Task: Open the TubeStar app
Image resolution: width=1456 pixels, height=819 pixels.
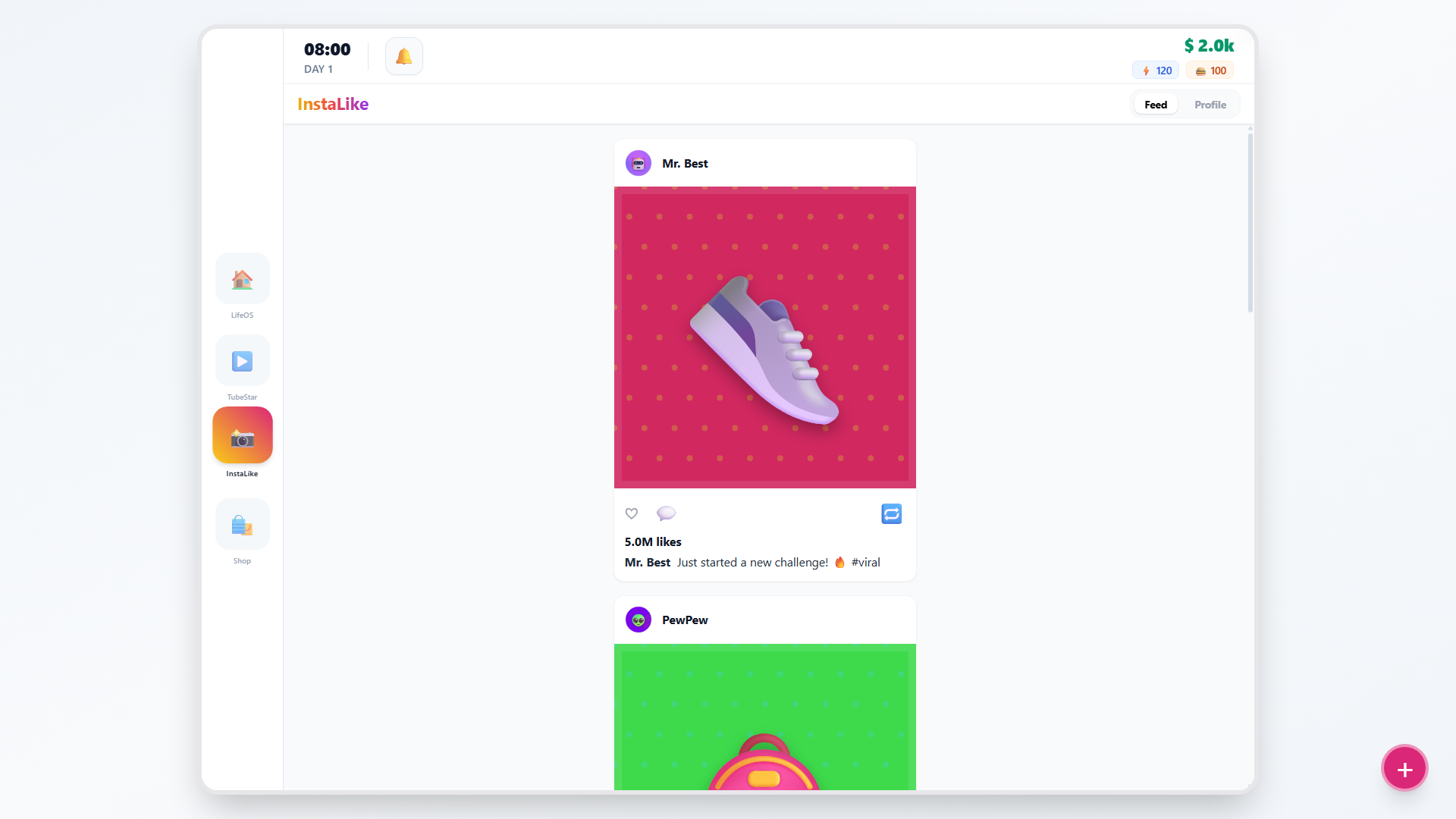Action: (242, 360)
